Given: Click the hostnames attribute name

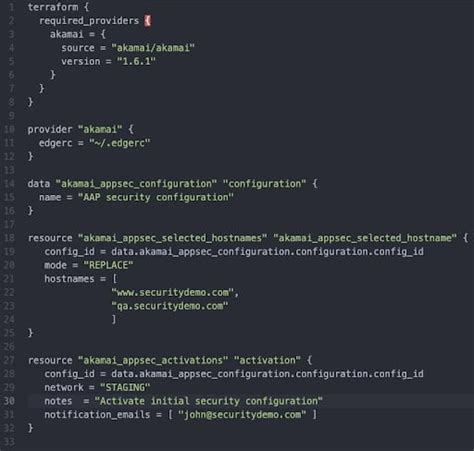Looking at the screenshot, I should tap(69, 279).
